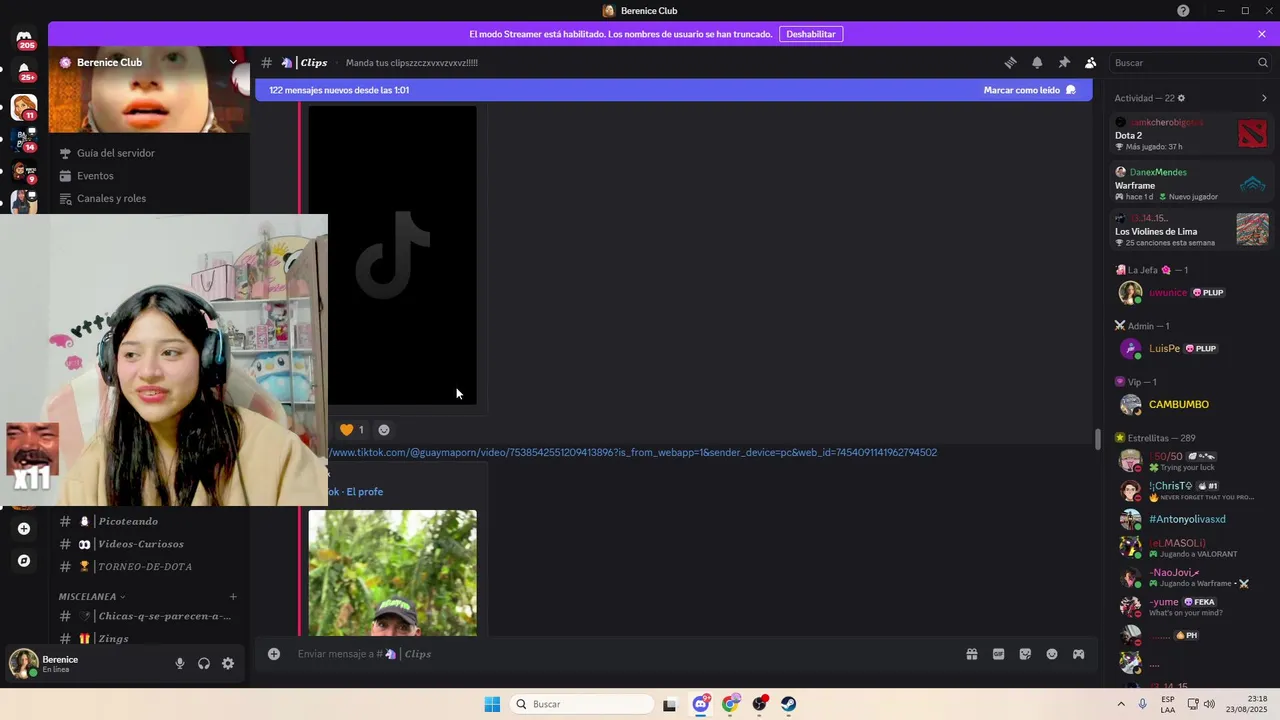Open Chrome from the taskbar

730,704
